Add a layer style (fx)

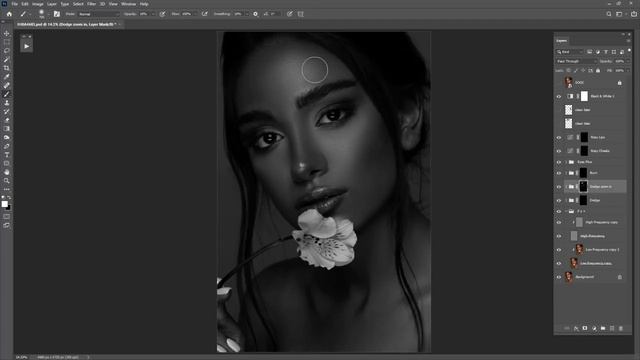576,328
